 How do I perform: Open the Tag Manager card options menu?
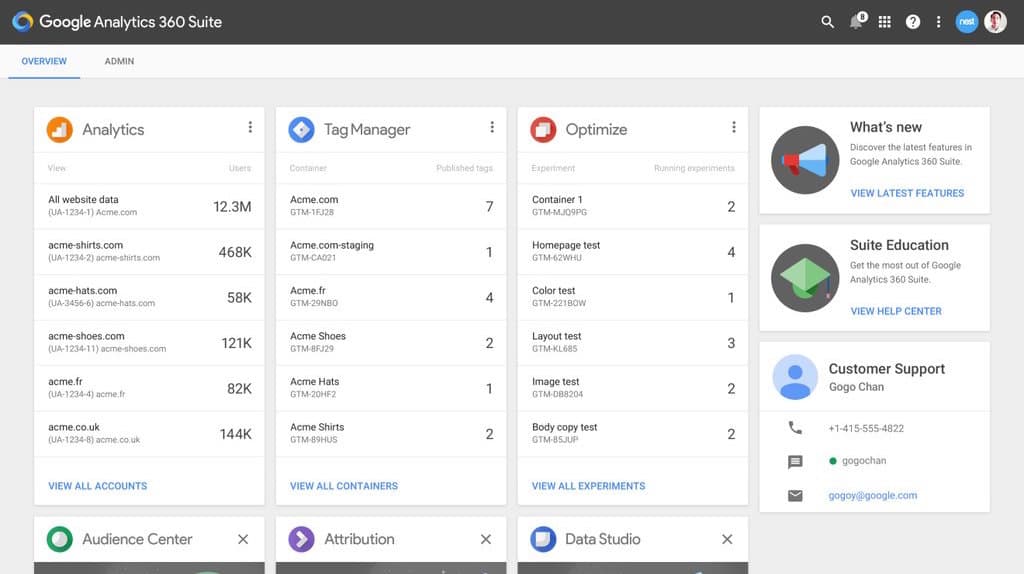[492, 127]
